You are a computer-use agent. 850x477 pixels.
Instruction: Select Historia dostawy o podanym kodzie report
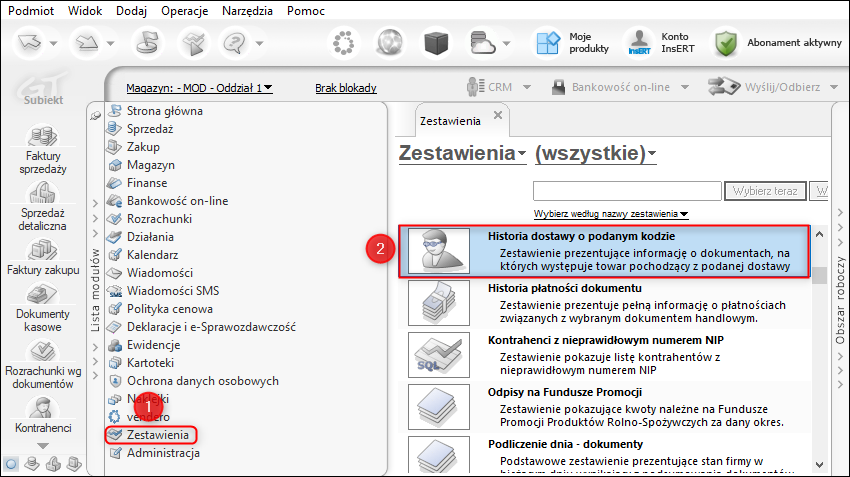(x=604, y=252)
